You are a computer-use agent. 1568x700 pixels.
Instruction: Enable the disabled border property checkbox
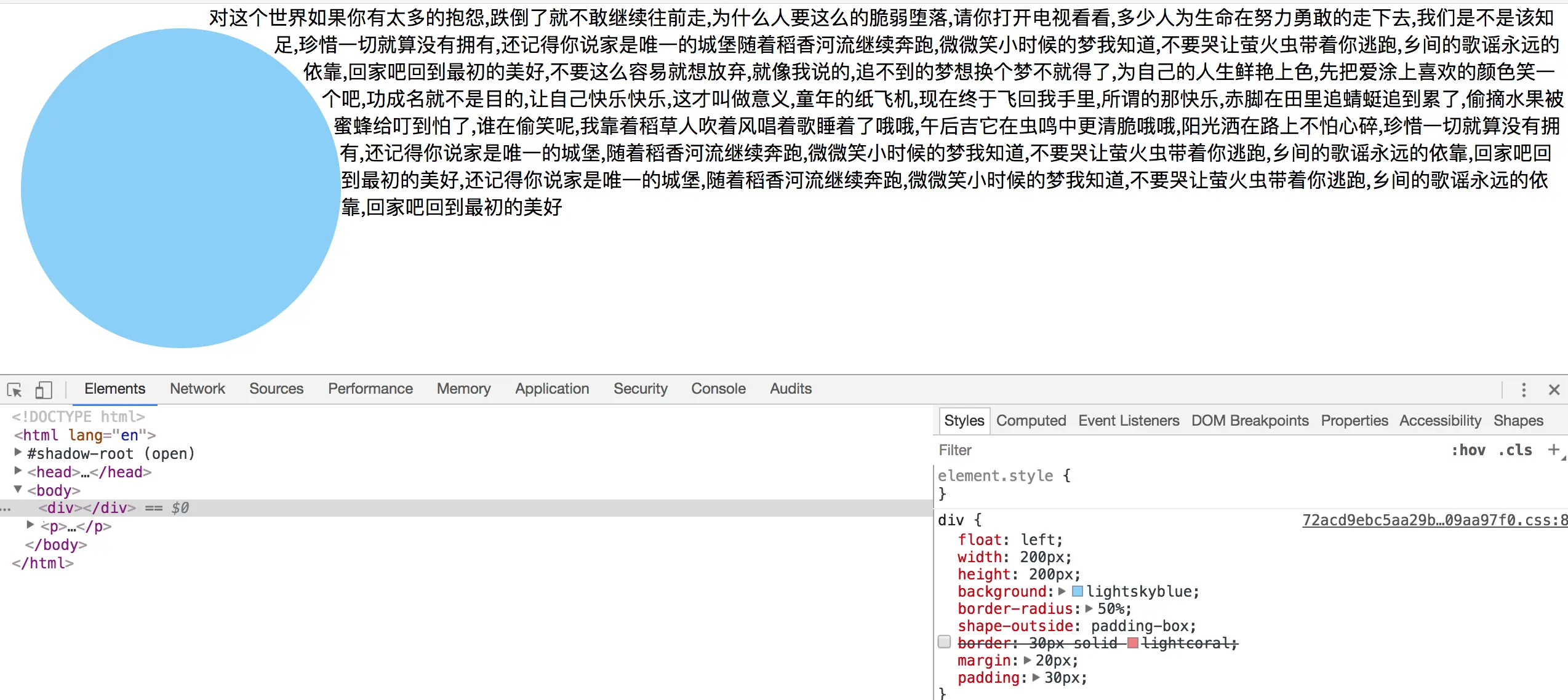point(945,643)
